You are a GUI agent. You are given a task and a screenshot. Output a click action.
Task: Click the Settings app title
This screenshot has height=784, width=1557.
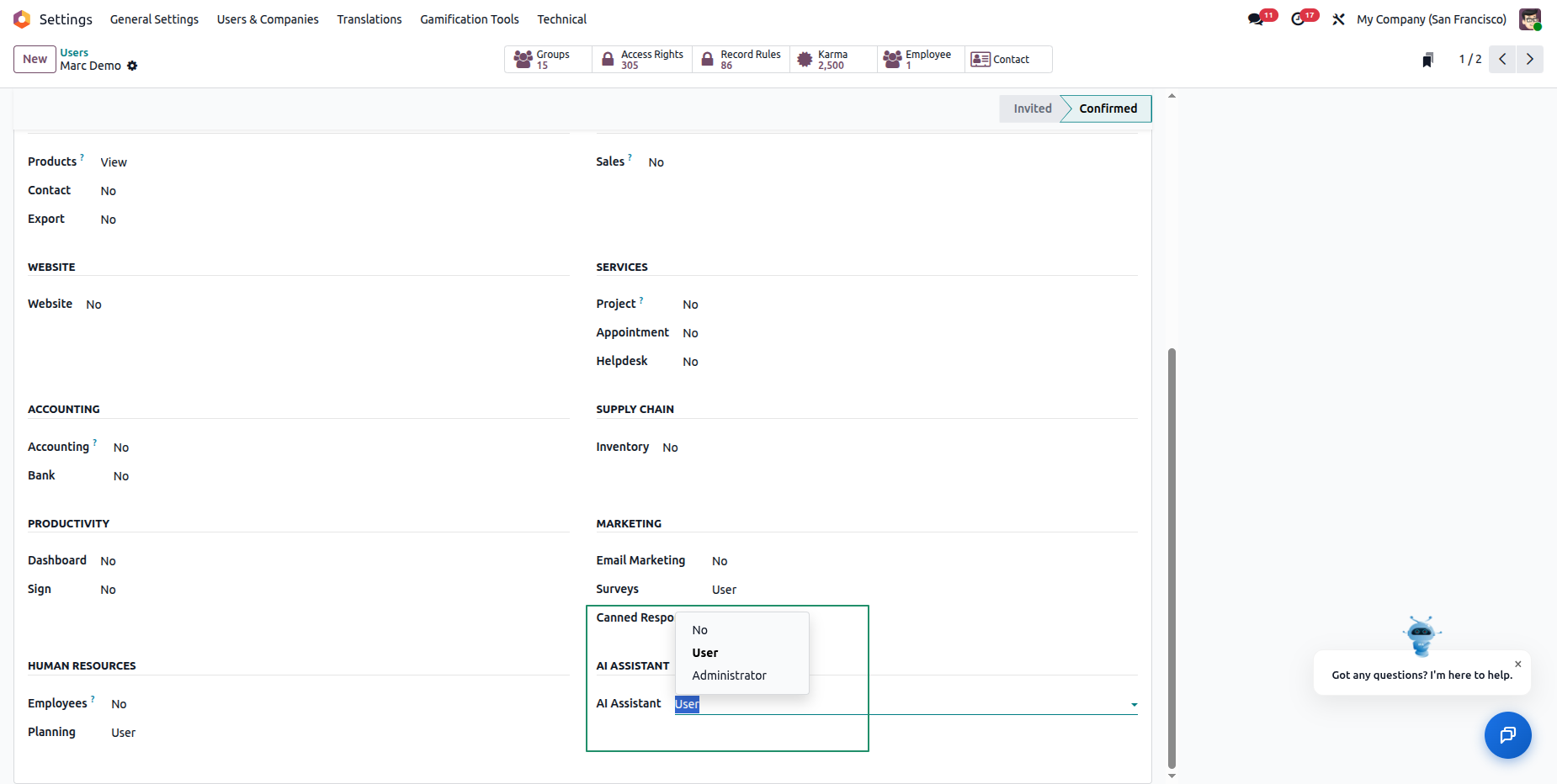tap(66, 19)
